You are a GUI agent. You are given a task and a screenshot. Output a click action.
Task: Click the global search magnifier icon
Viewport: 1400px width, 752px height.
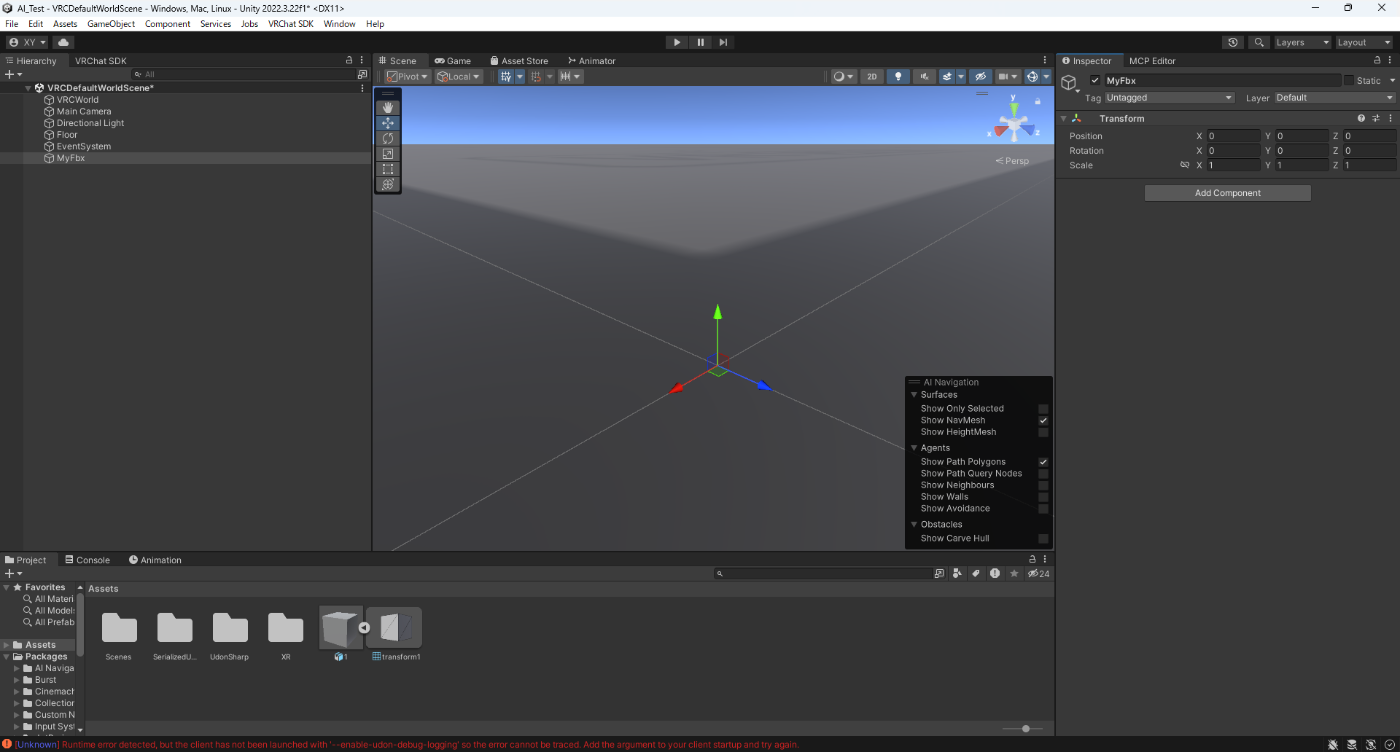click(x=1259, y=42)
